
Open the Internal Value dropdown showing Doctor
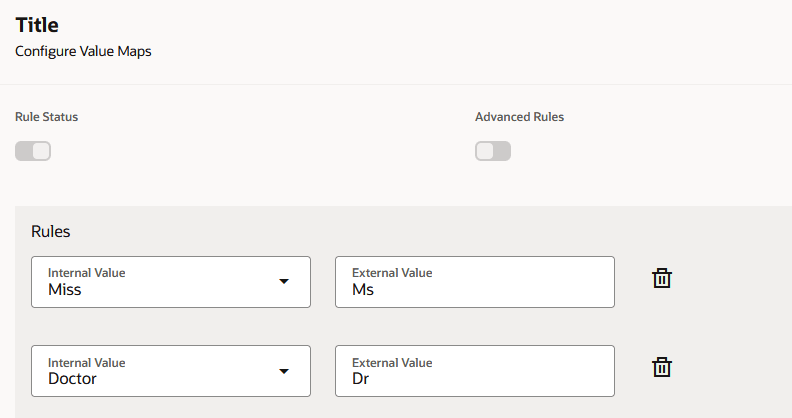point(160,371)
